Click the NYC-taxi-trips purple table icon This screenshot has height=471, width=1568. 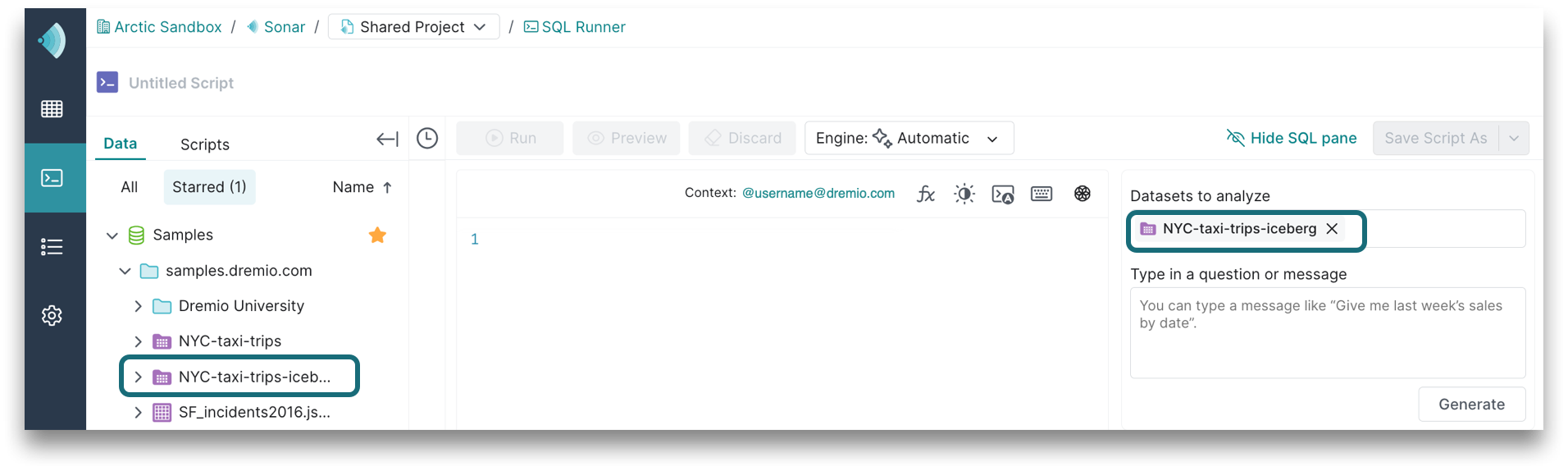(162, 341)
